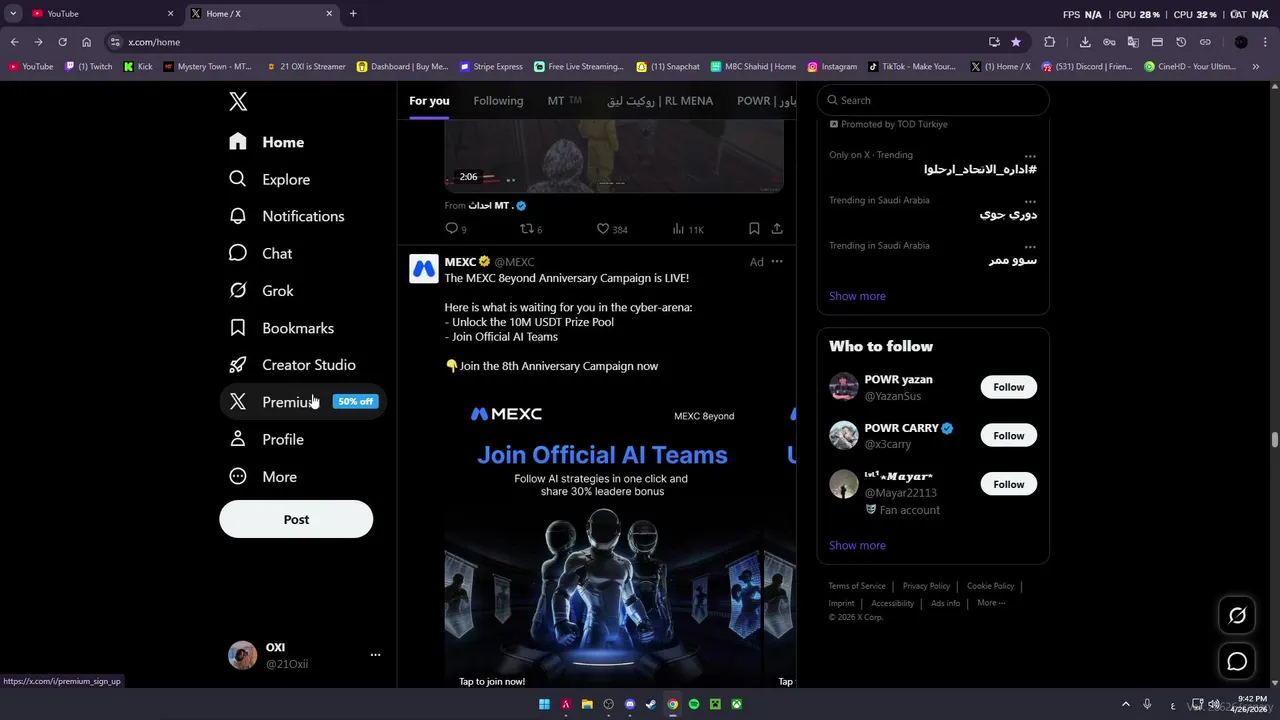Open options for دوري جوي trend

click(x=1030, y=202)
